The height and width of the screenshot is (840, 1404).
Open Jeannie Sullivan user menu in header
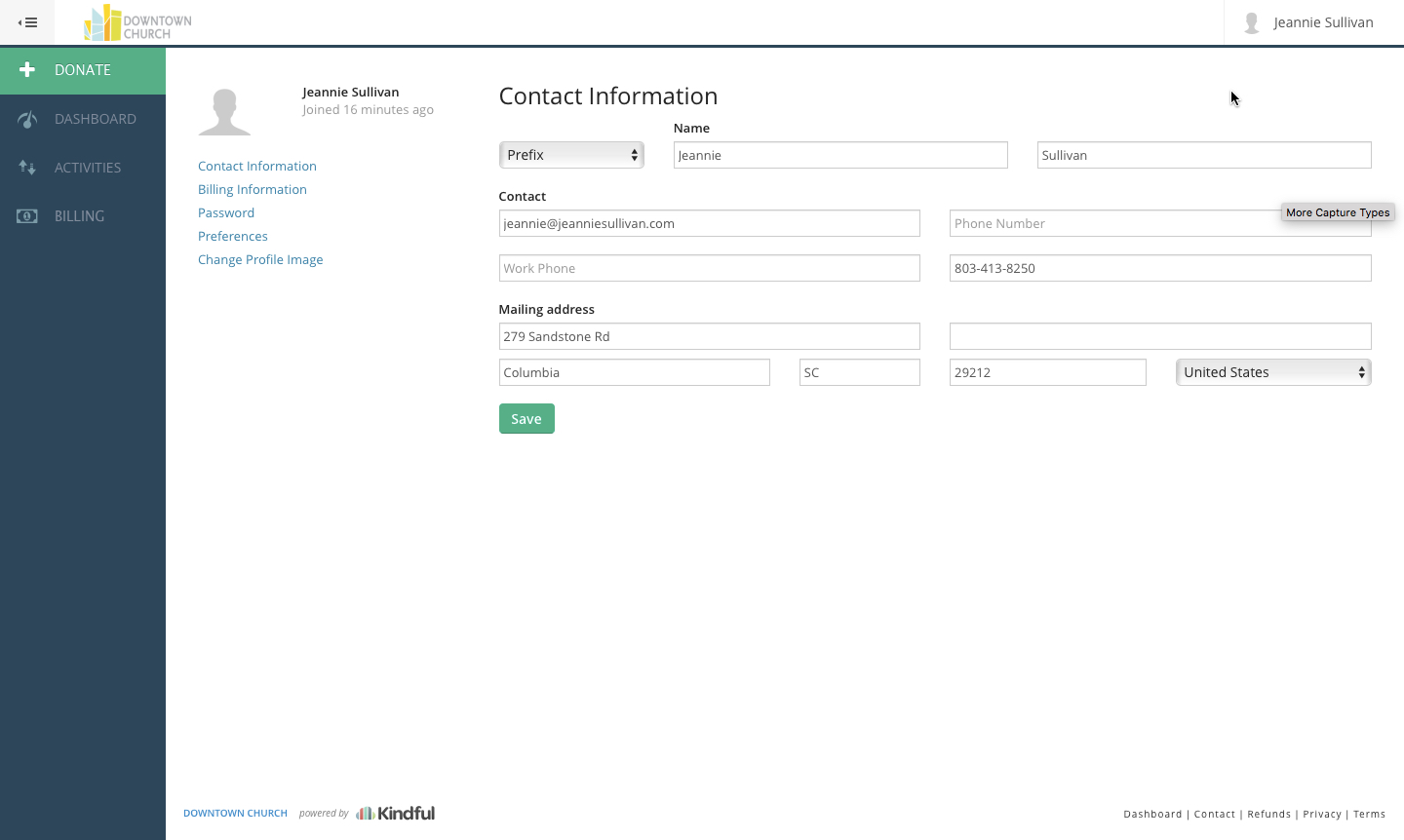click(1313, 22)
